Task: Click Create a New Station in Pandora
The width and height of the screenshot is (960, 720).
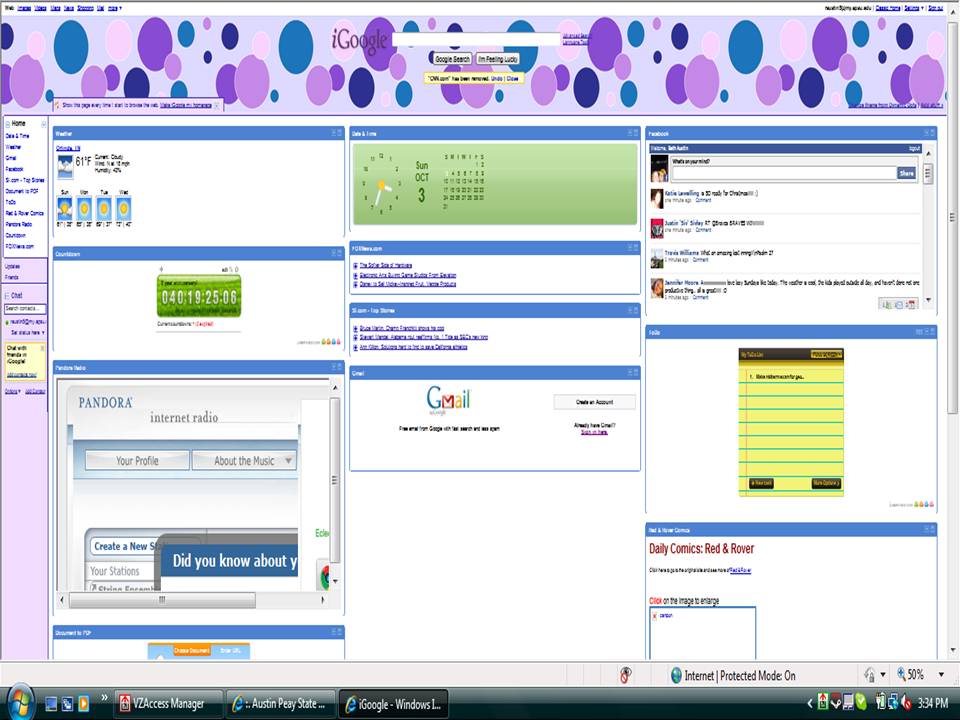Action: tap(127, 546)
